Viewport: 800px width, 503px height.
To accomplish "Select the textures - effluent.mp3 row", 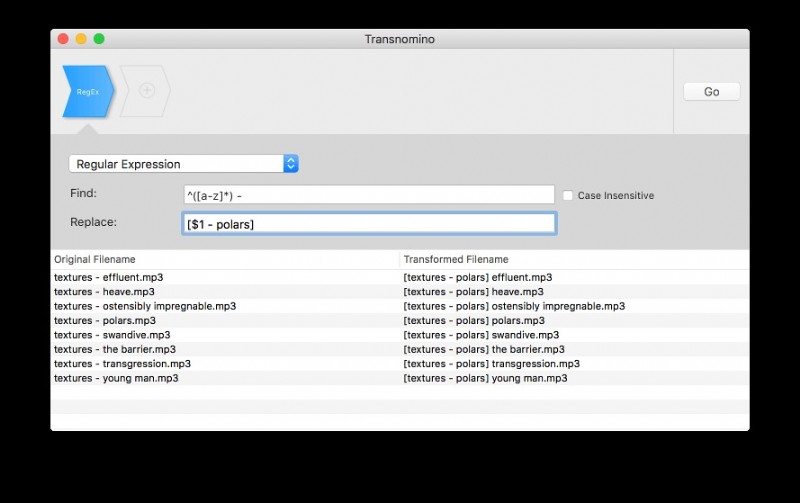I will tap(107, 277).
